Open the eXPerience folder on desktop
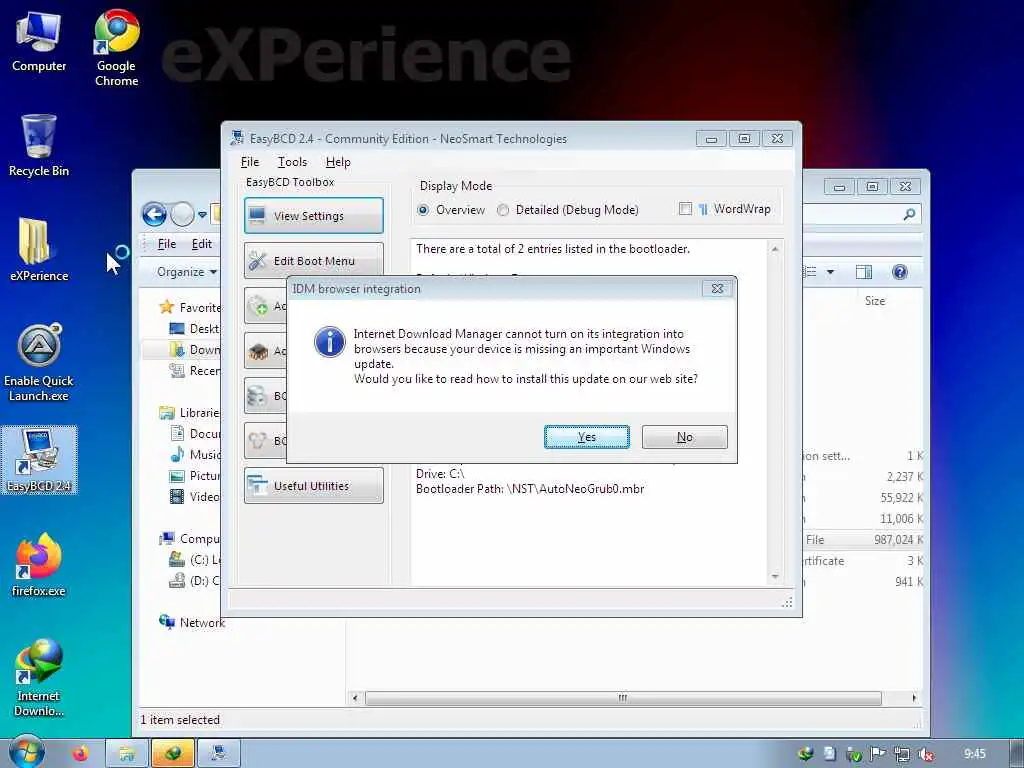Screen dimensions: 1024x768 (39, 249)
